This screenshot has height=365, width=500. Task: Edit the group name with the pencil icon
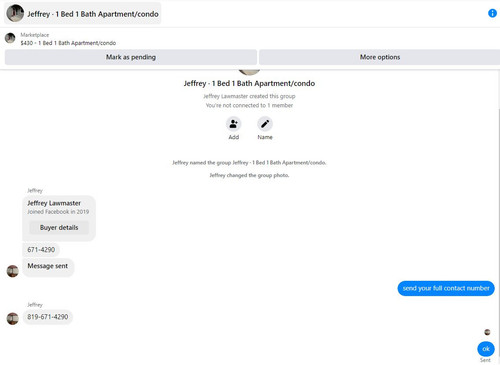tap(265, 124)
